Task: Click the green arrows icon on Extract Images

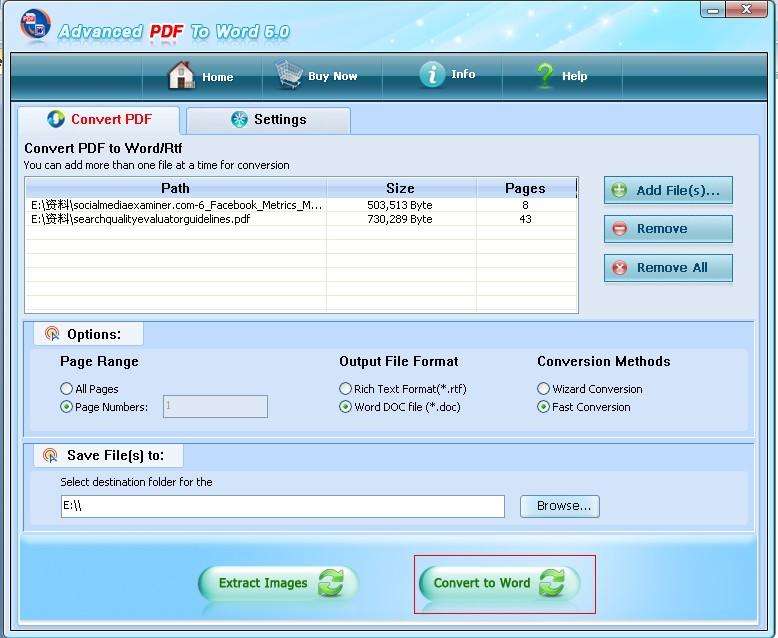Action: click(x=331, y=582)
